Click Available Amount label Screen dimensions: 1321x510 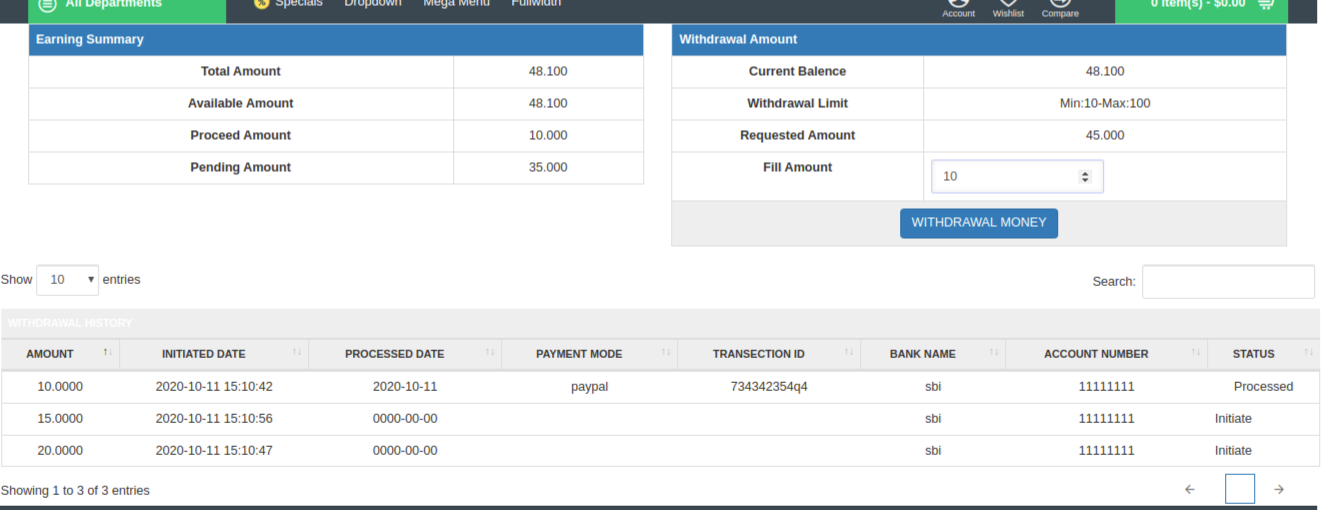click(241, 104)
